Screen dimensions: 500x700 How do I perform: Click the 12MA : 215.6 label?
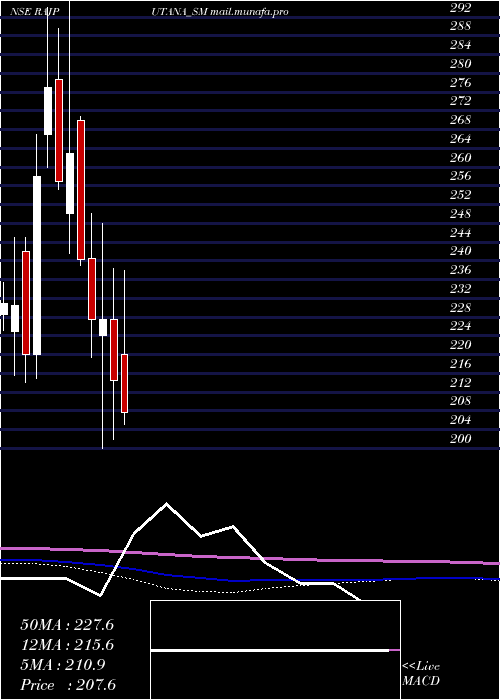(67, 645)
